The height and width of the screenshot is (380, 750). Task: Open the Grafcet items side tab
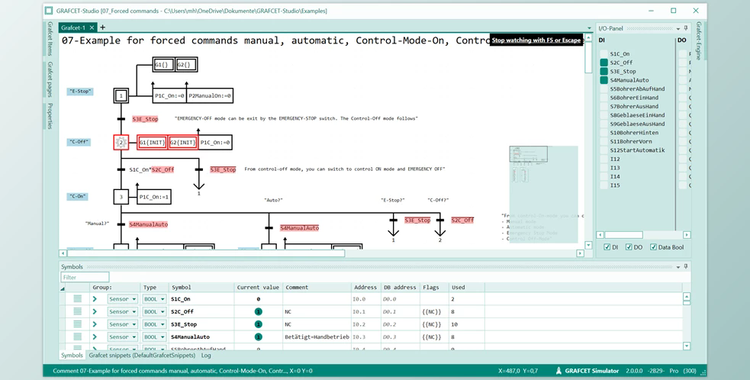tap(50, 39)
